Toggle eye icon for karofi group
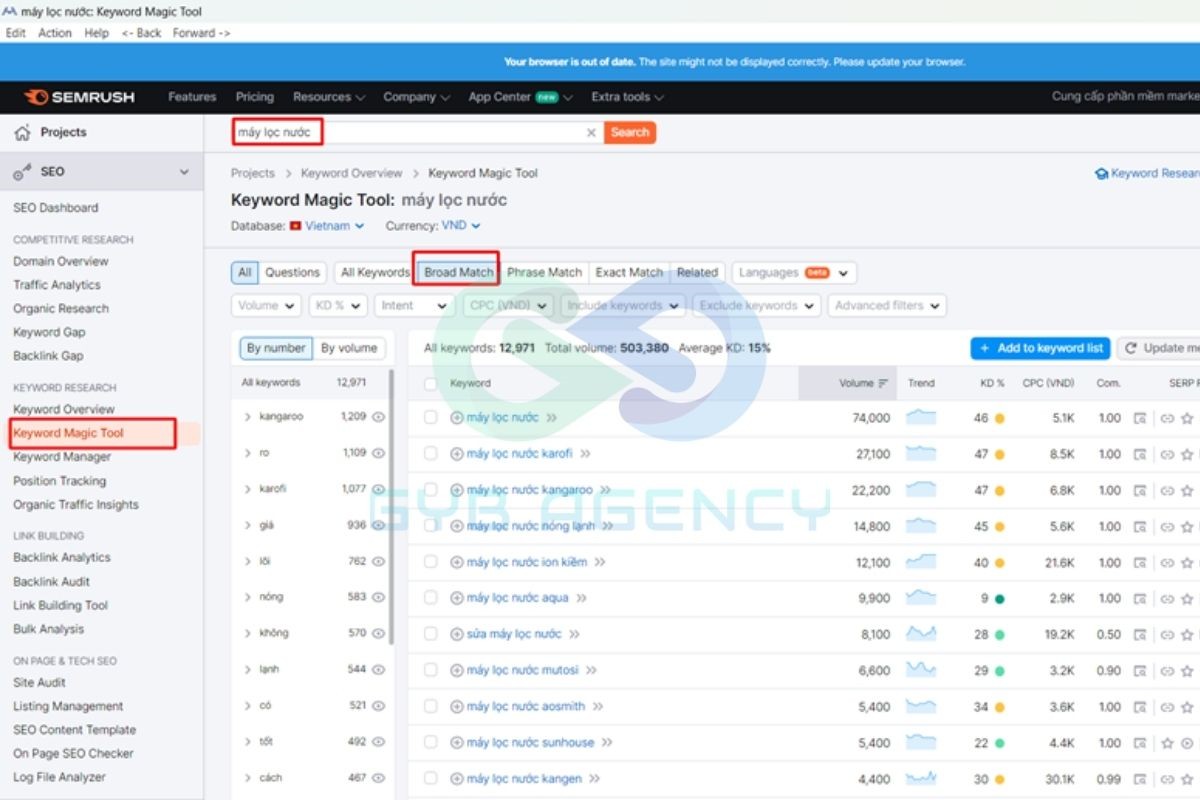1200x800 pixels. [x=378, y=489]
